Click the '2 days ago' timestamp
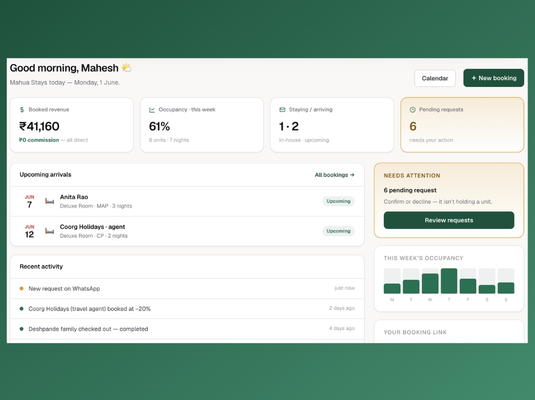The height and width of the screenshot is (400, 535). point(342,308)
